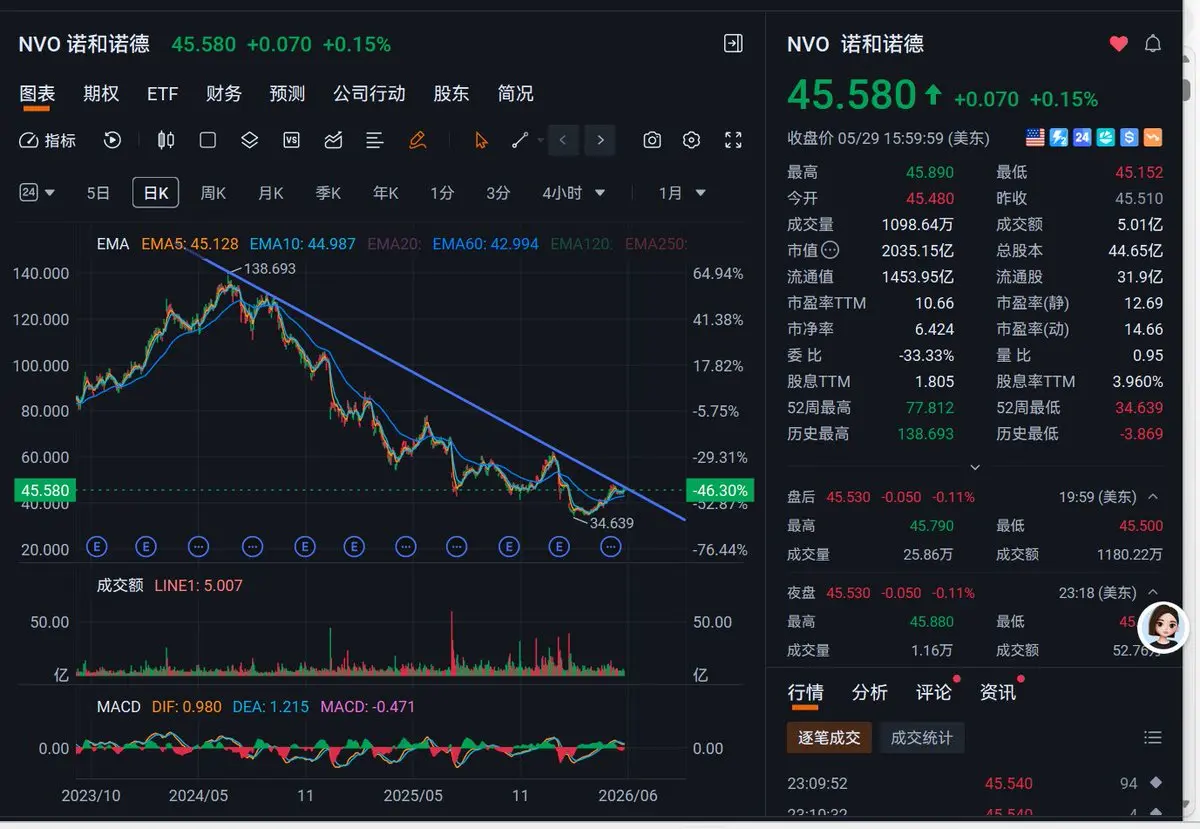Open the layers overlay icon

point(250,140)
